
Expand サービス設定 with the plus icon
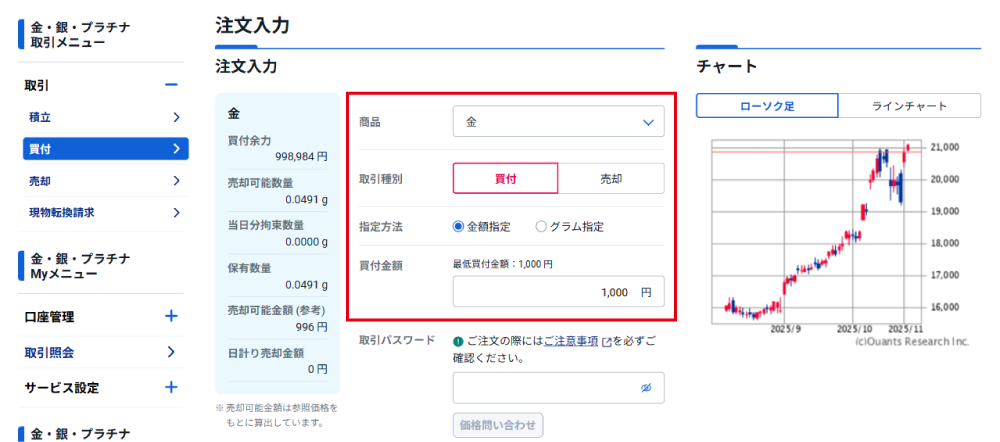171,387
